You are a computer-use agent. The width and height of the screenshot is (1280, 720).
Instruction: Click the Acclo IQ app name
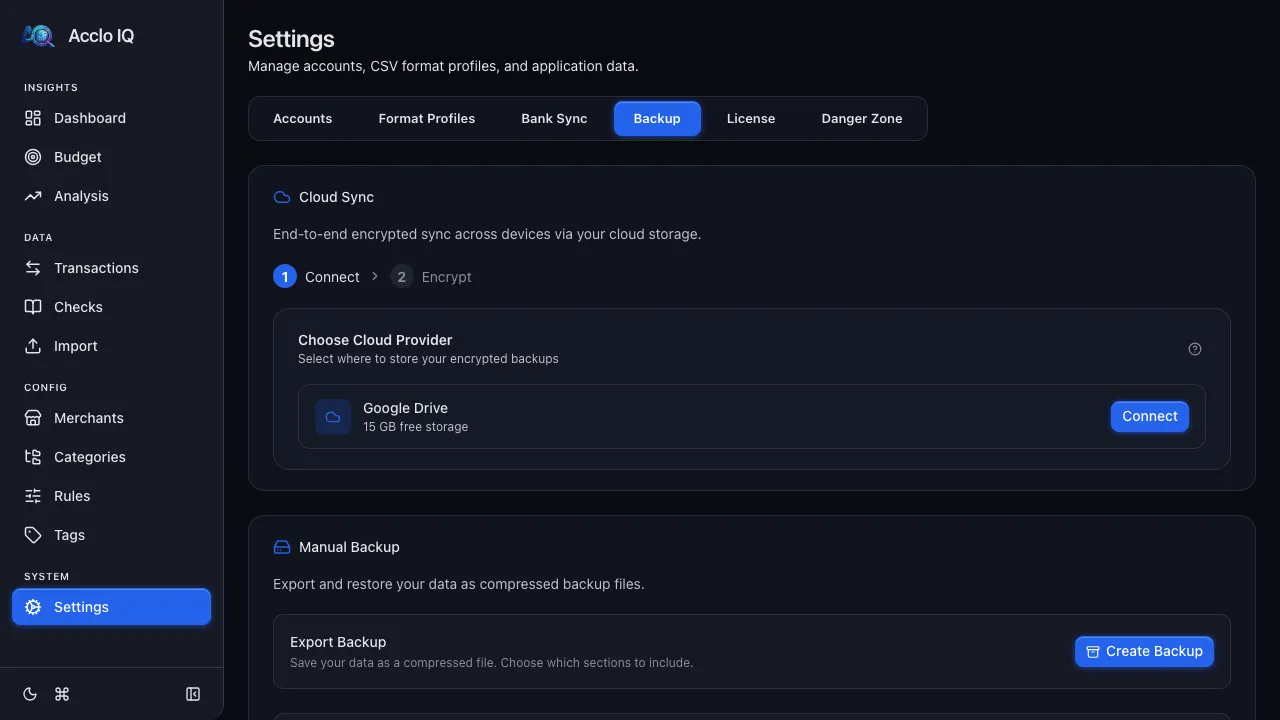click(x=101, y=36)
